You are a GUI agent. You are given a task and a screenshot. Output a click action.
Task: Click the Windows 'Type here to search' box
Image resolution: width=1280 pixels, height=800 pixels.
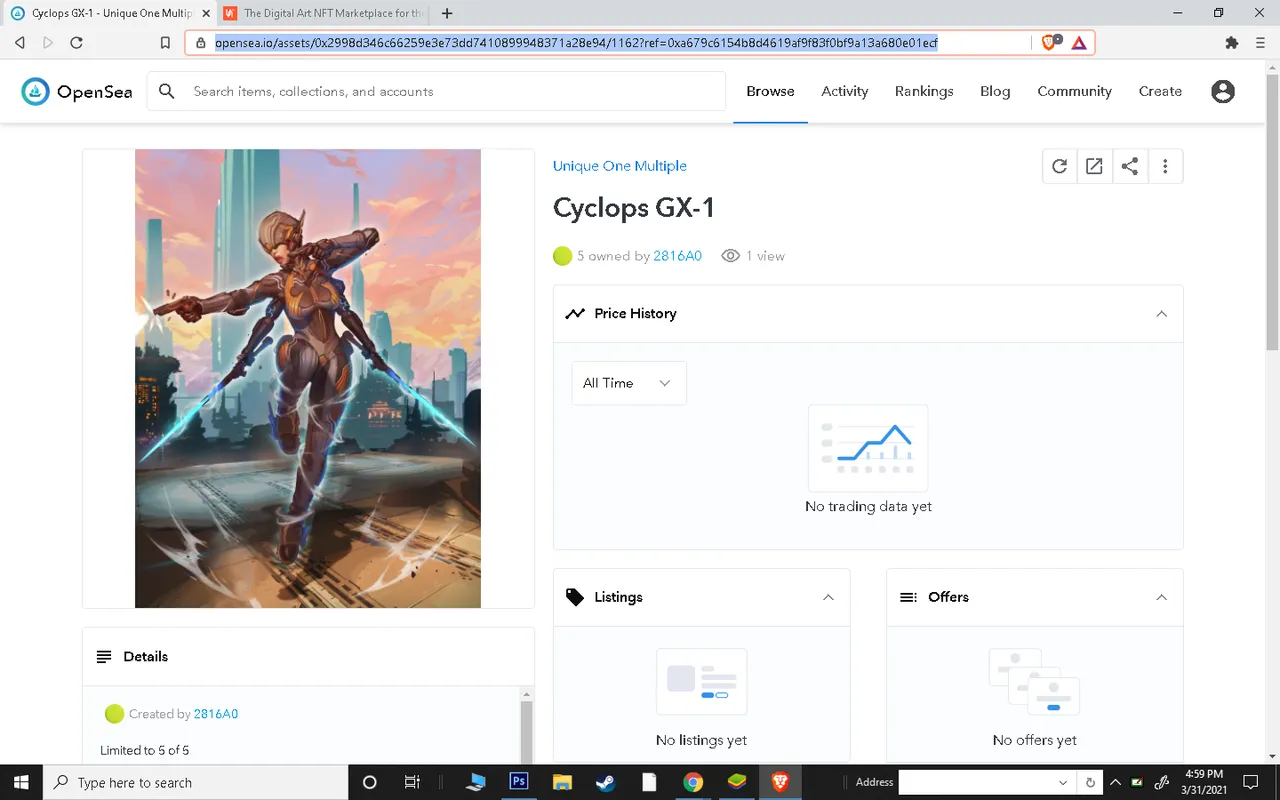tap(196, 782)
